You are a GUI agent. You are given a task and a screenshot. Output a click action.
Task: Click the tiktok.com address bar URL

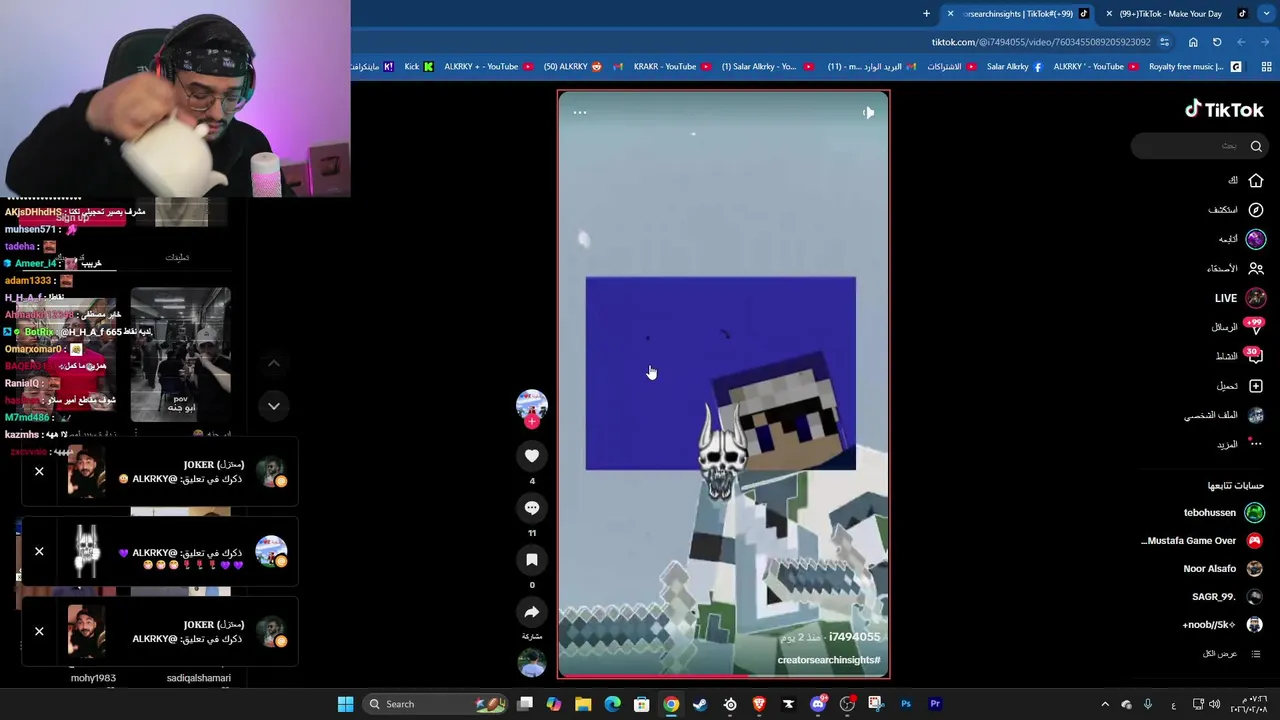coord(1041,42)
